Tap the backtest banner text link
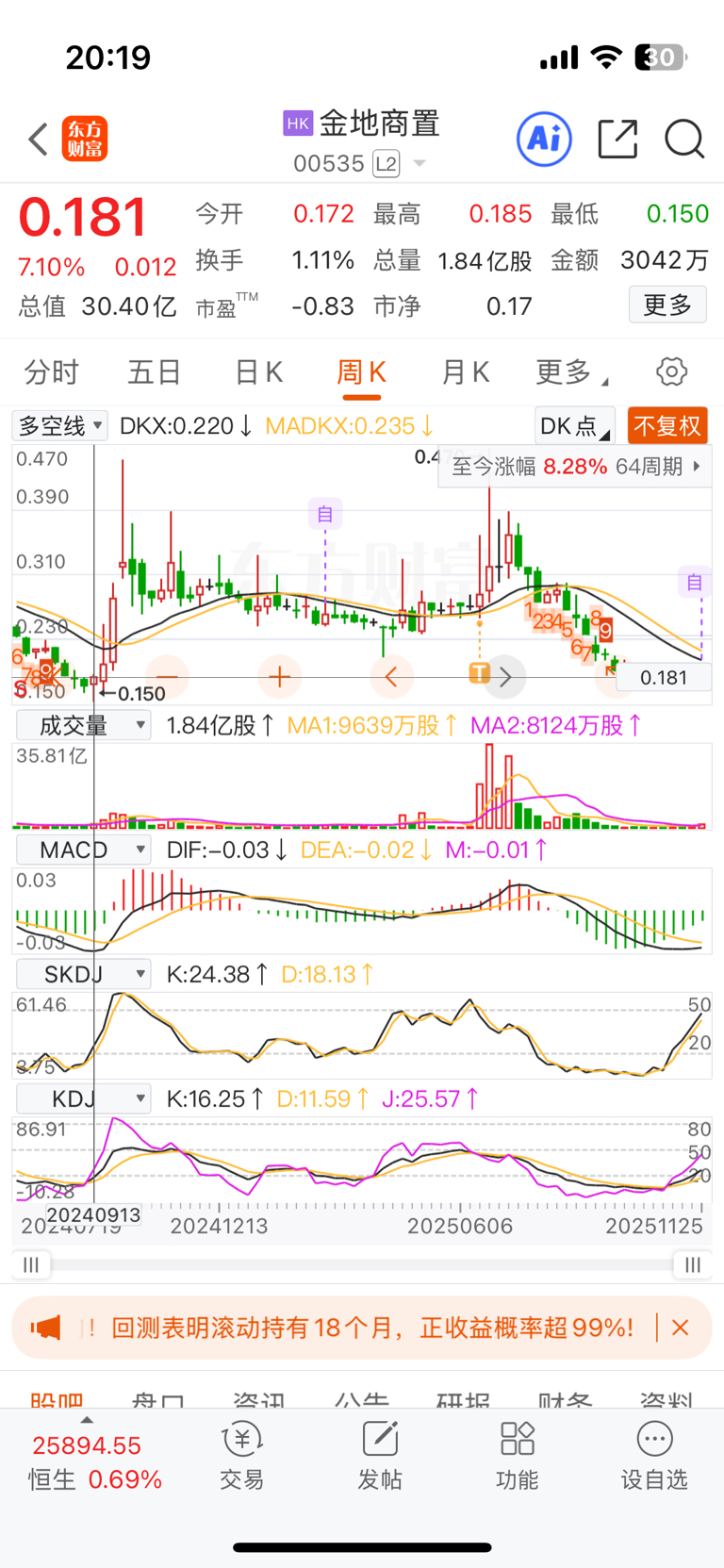The image size is (724, 1568). [372, 1329]
